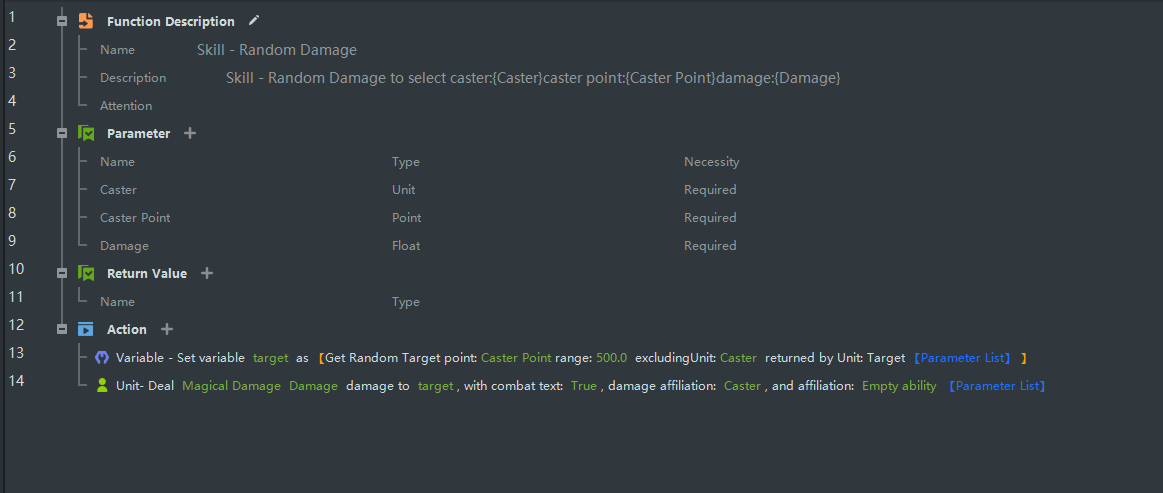Image resolution: width=1163 pixels, height=493 pixels.
Task: Click the Variable action icon on line 13
Action: [101, 357]
